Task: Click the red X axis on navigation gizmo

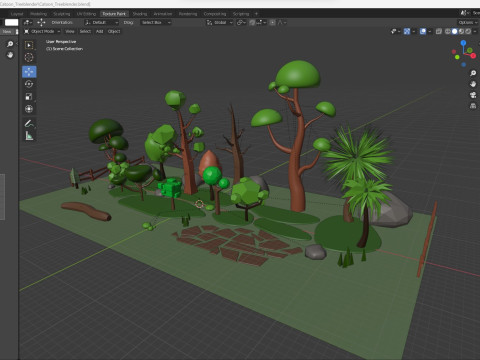Action: coord(473,56)
